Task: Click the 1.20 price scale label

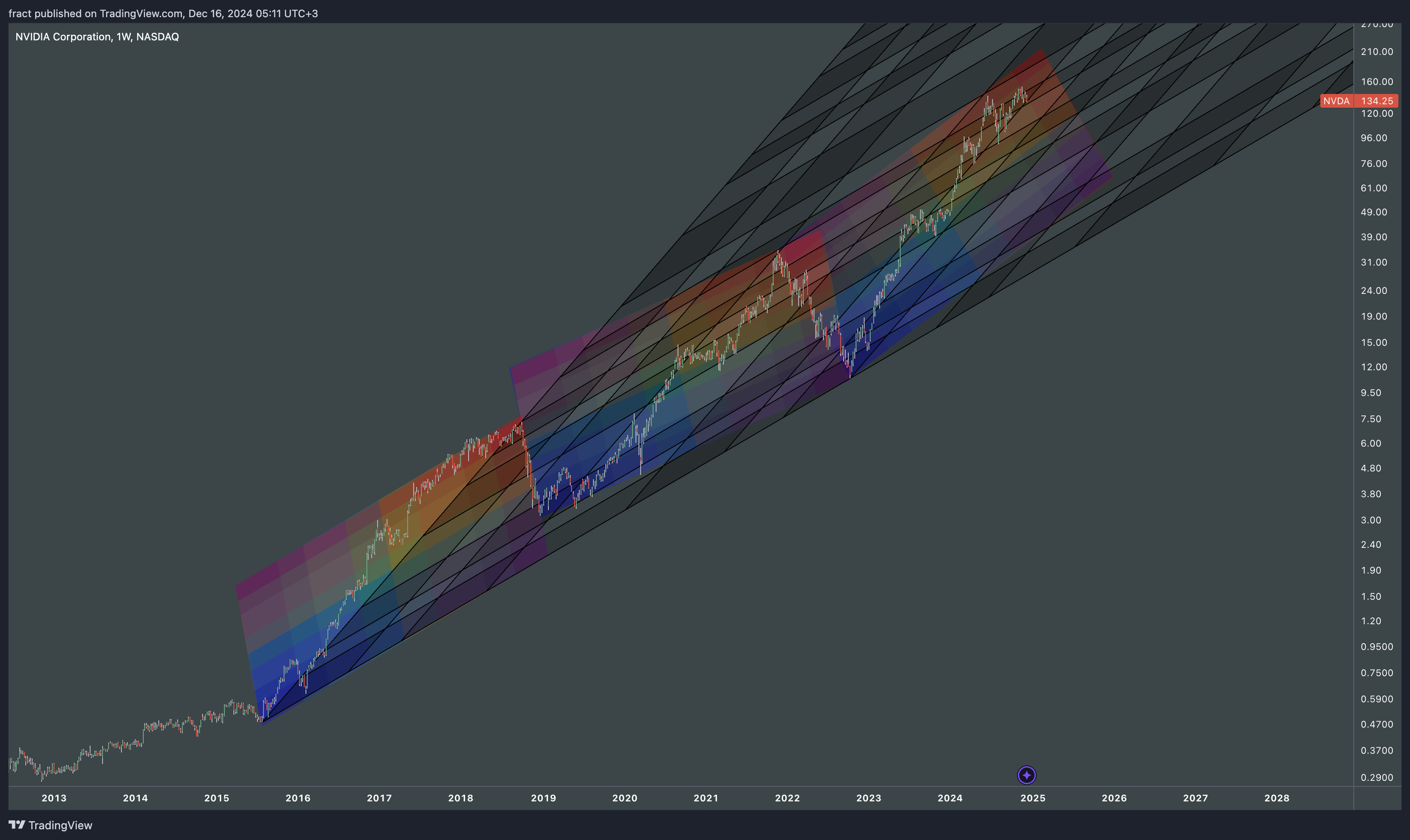Action: (1371, 621)
